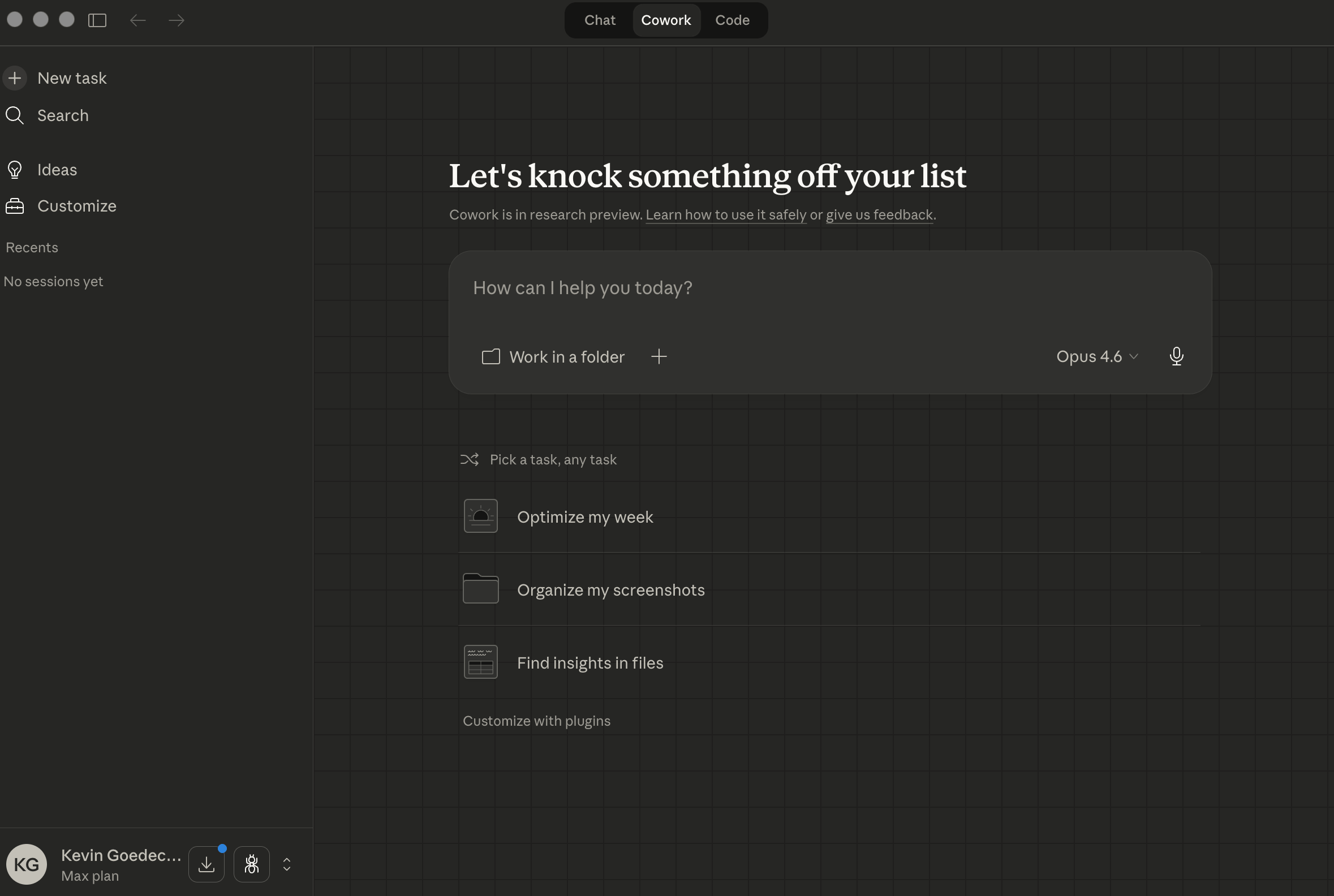1334x896 pixels.
Task: Toggle the sidebar visibility
Action: [x=97, y=20]
